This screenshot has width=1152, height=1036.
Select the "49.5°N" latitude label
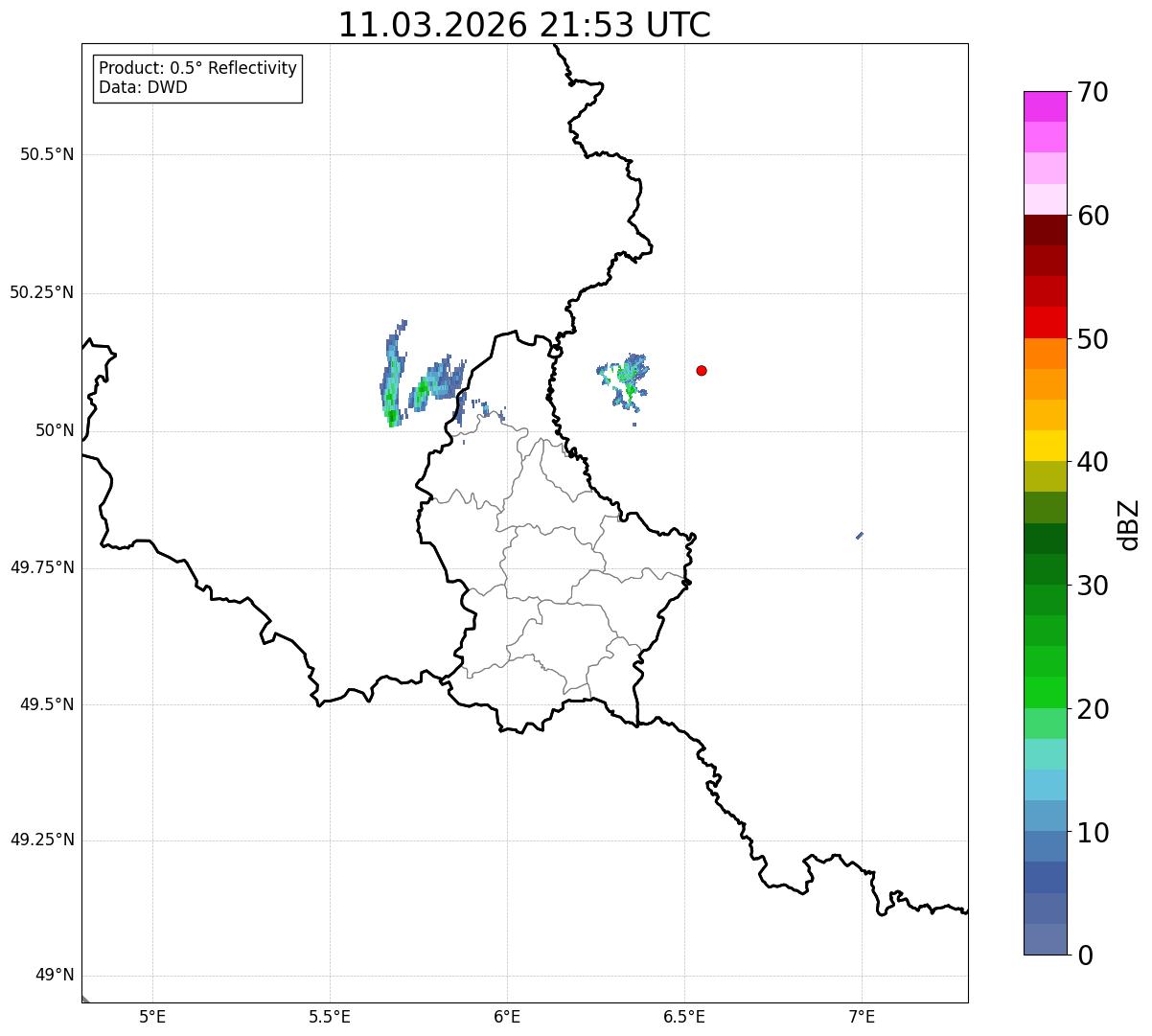[x=47, y=704]
